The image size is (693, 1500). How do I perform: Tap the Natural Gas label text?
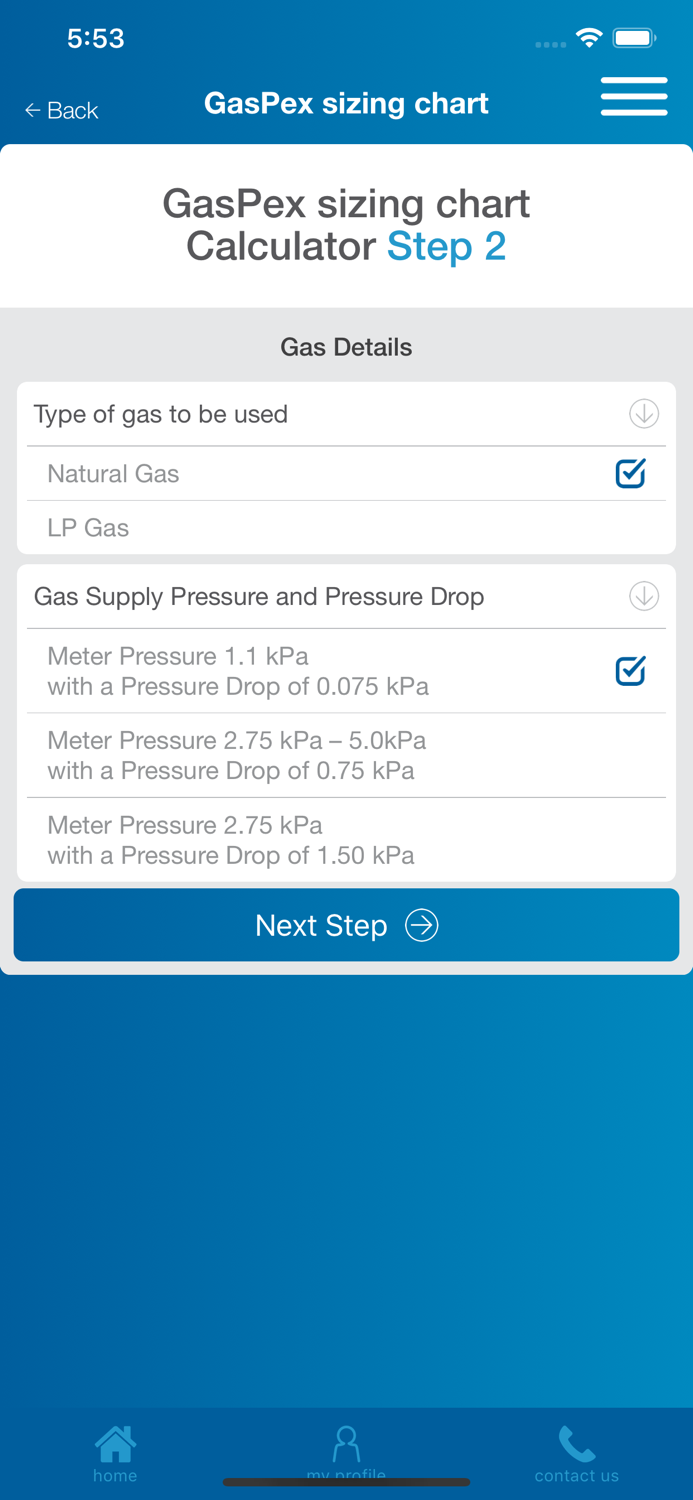point(113,474)
